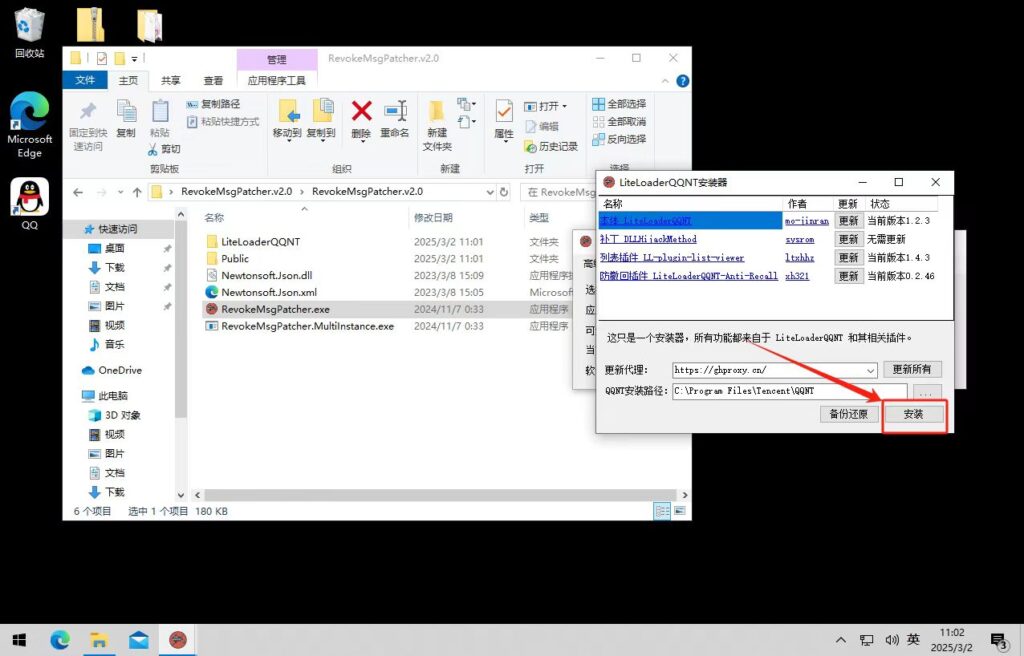Image resolution: width=1024 pixels, height=656 pixels.
Task: Click the 安装 install button
Action: [914, 414]
